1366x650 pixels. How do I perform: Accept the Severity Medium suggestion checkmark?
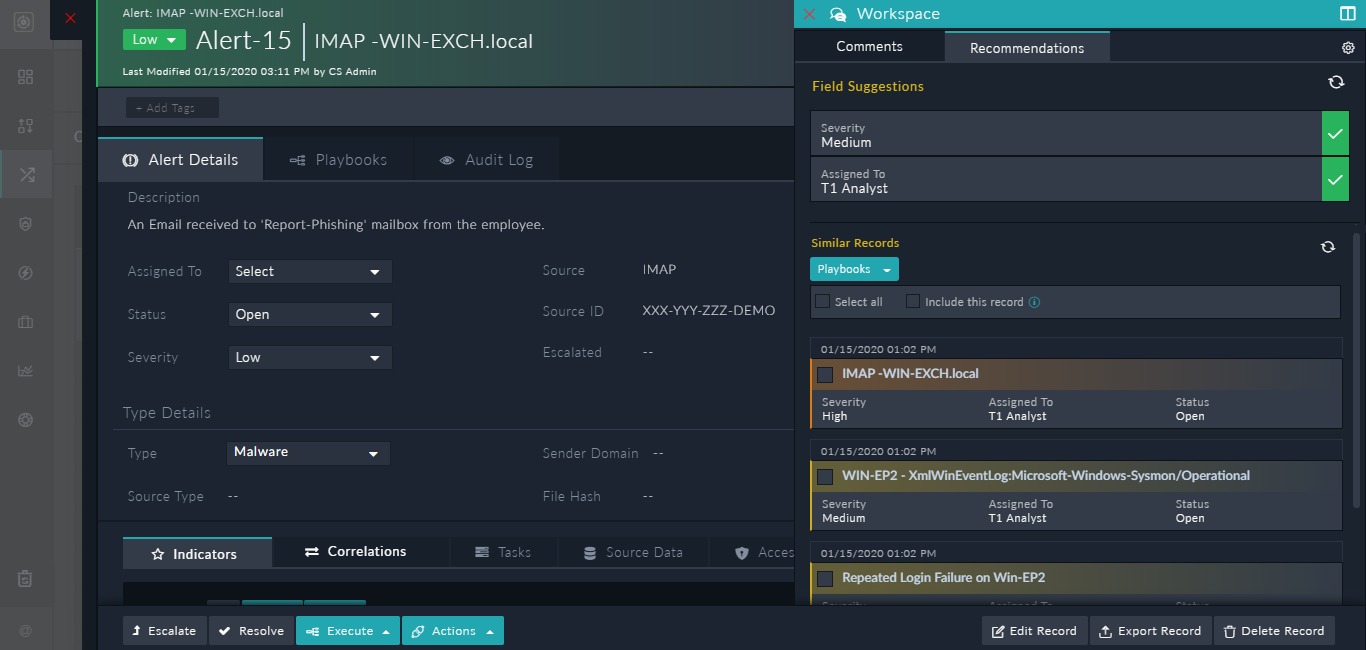click(1335, 133)
